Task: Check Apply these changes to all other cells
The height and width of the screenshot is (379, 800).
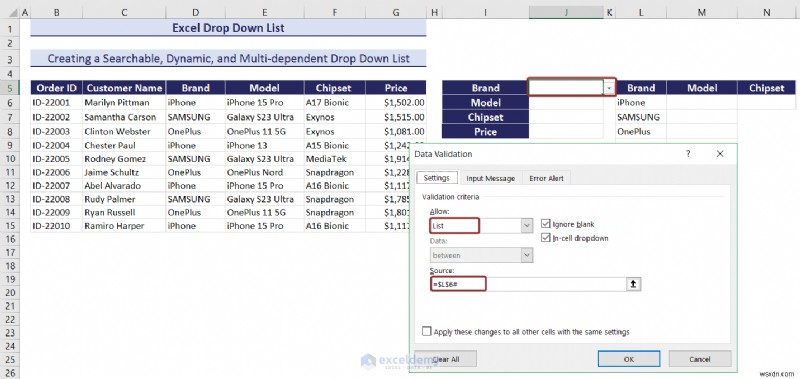Action: [x=427, y=332]
